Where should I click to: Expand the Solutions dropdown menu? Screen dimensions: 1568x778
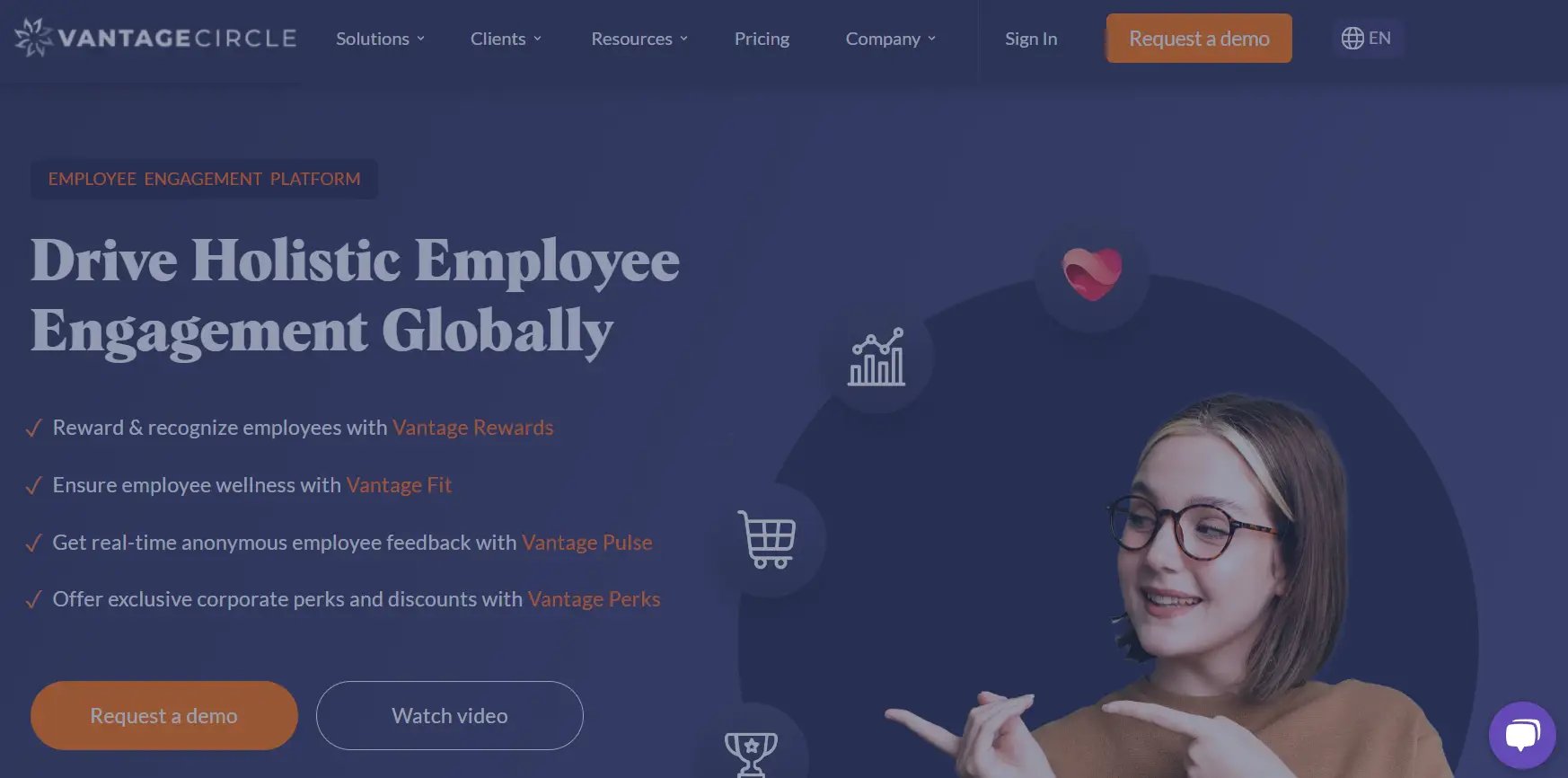coord(381,39)
